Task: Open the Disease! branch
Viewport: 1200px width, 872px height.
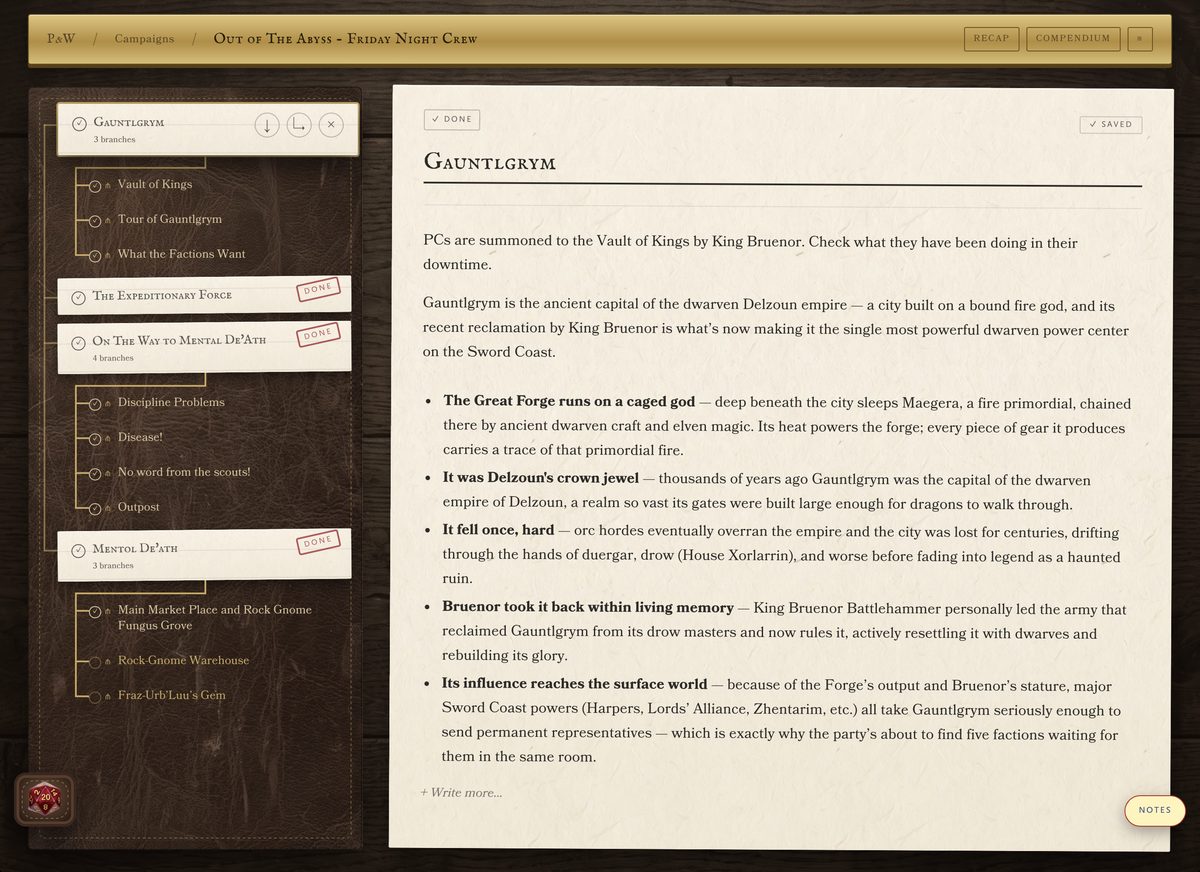Action: [x=140, y=437]
